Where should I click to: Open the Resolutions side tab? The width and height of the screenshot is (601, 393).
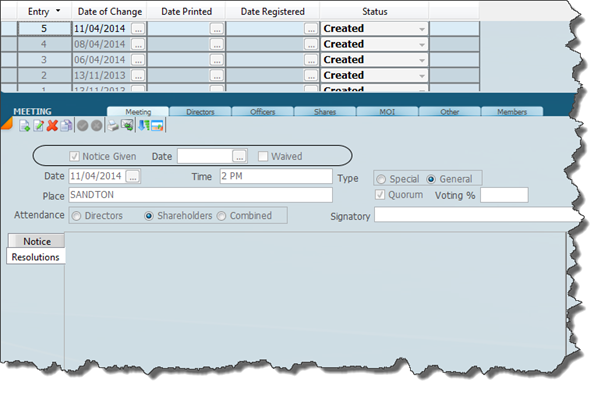pyautogui.click(x=36, y=257)
